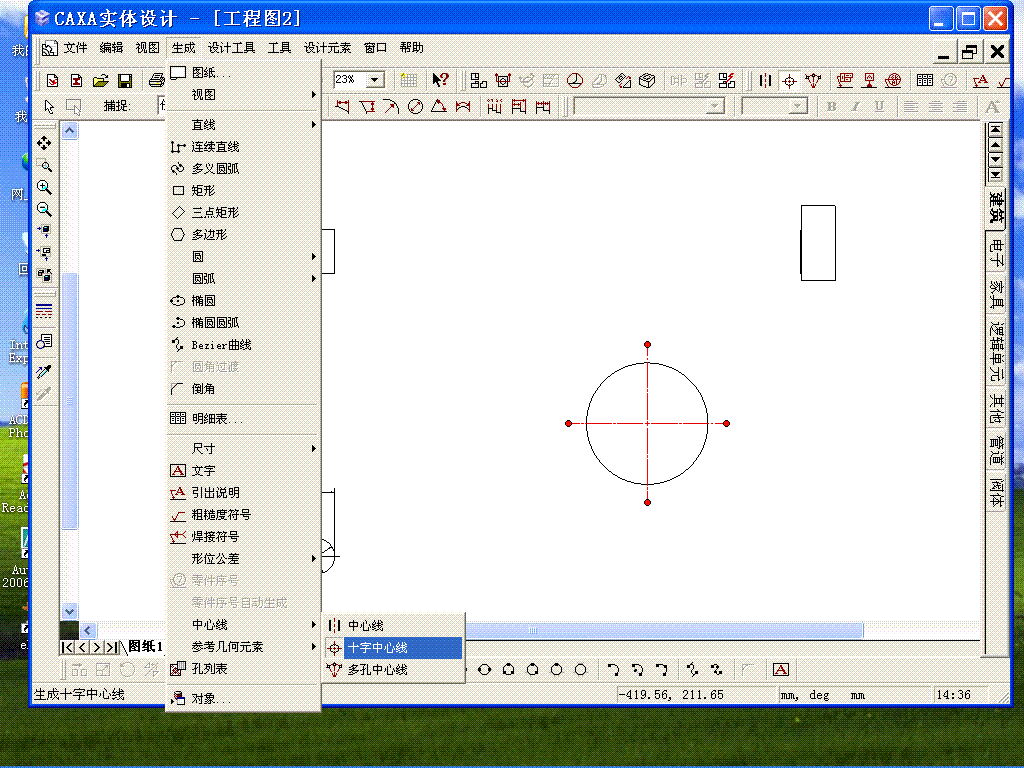Select 多孔中心线 from the submenu

[x=394, y=670]
